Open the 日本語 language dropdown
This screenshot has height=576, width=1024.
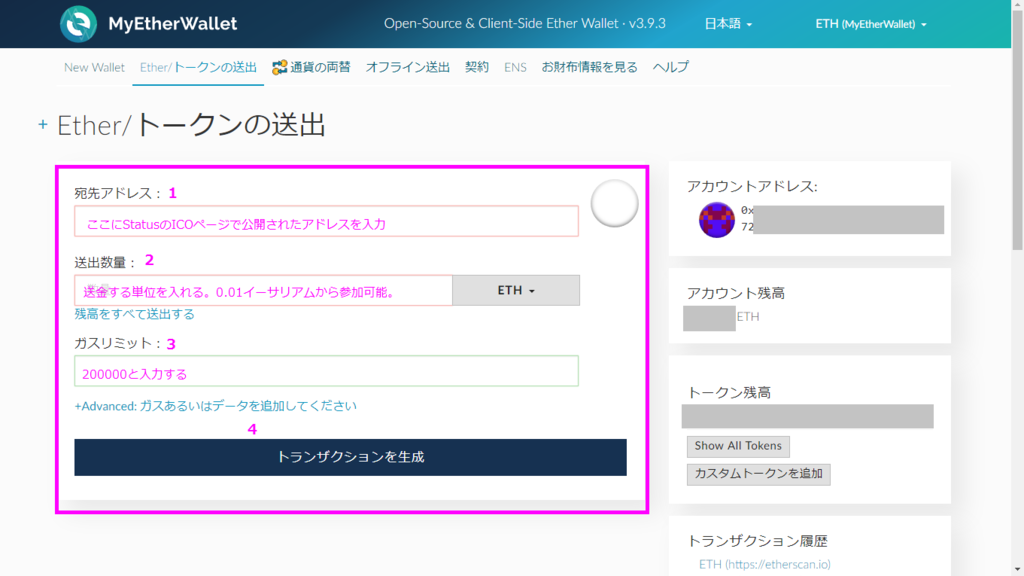click(728, 24)
